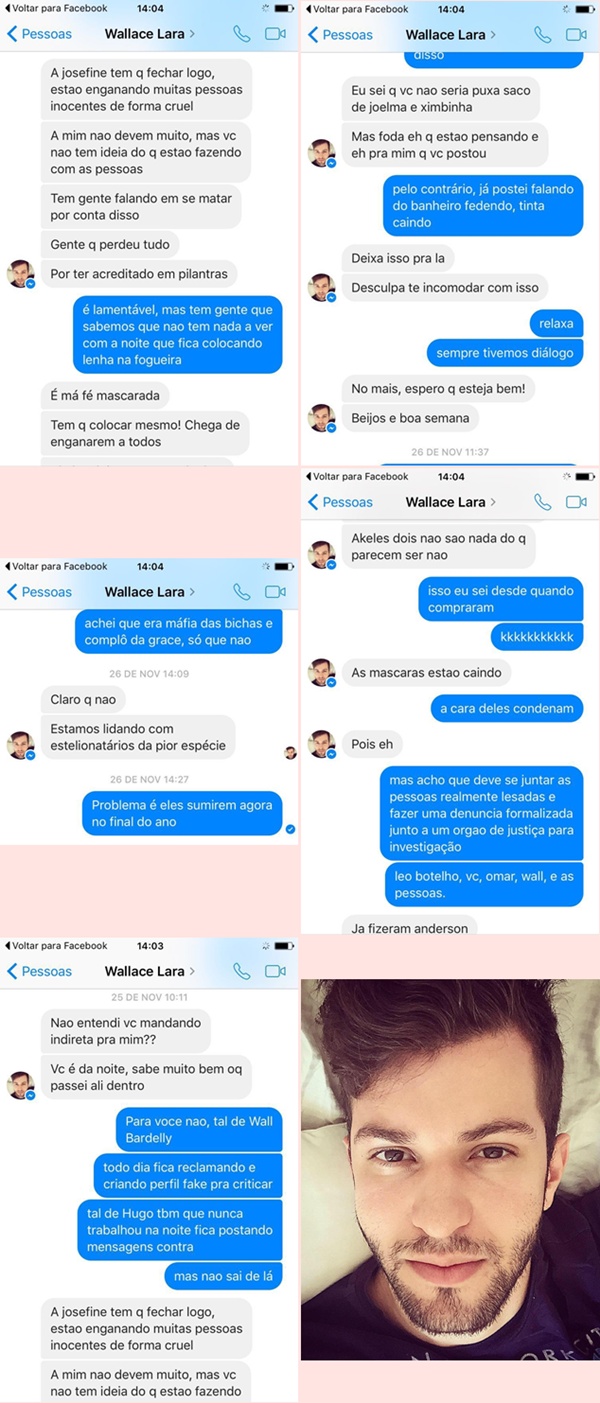Tap Pessoas back button above 'Akeles dois' chat
The image size is (600, 1403).
[x=340, y=502]
